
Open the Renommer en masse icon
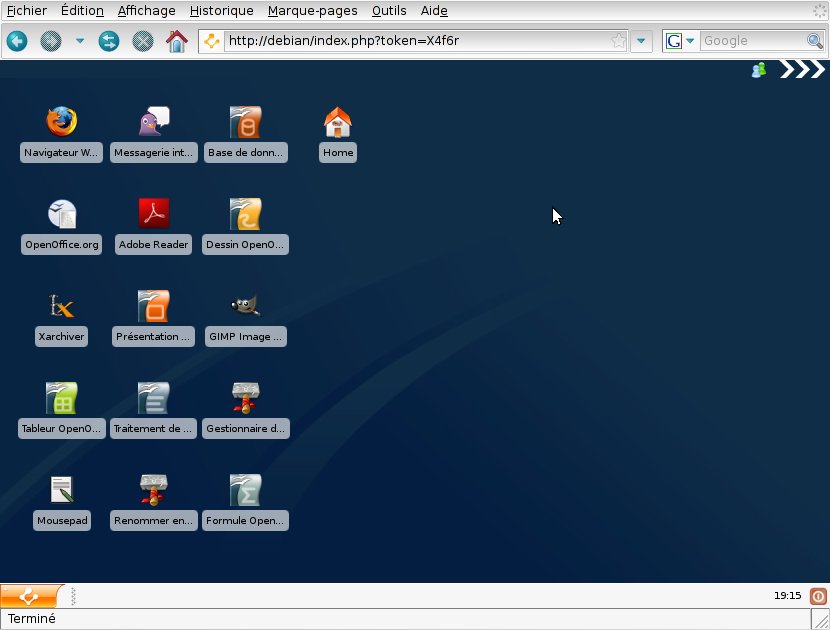click(154, 490)
